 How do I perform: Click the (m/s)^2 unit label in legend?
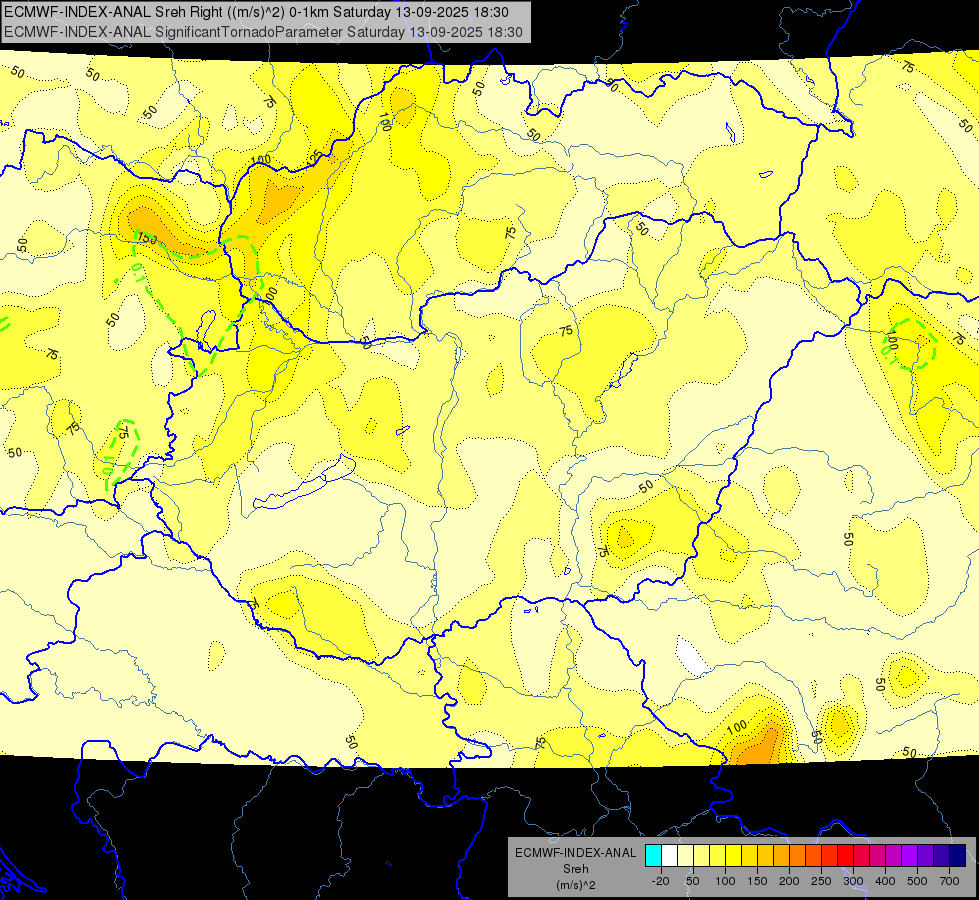pos(576,885)
